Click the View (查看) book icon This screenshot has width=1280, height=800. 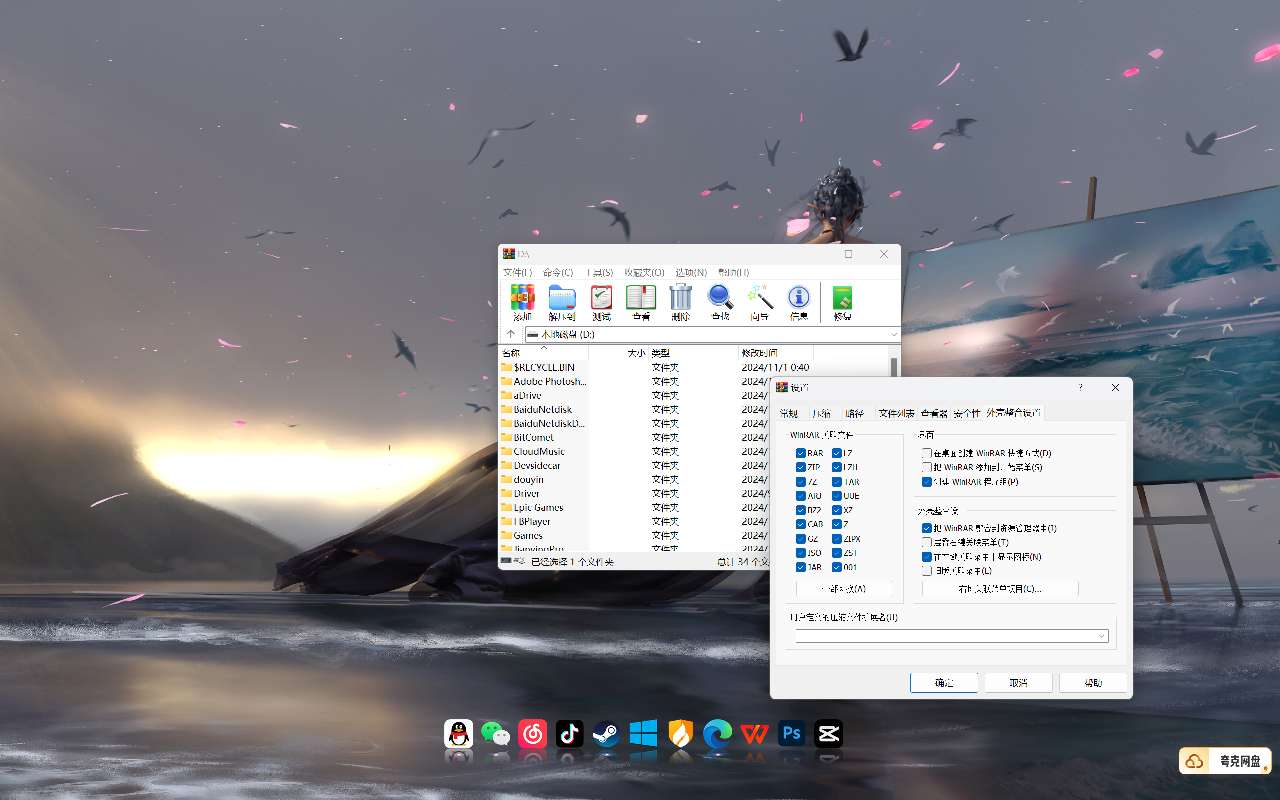pos(641,302)
